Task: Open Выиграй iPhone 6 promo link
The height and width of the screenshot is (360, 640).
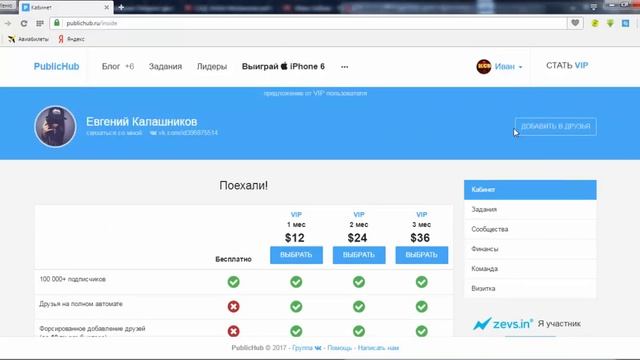Action: [283, 66]
